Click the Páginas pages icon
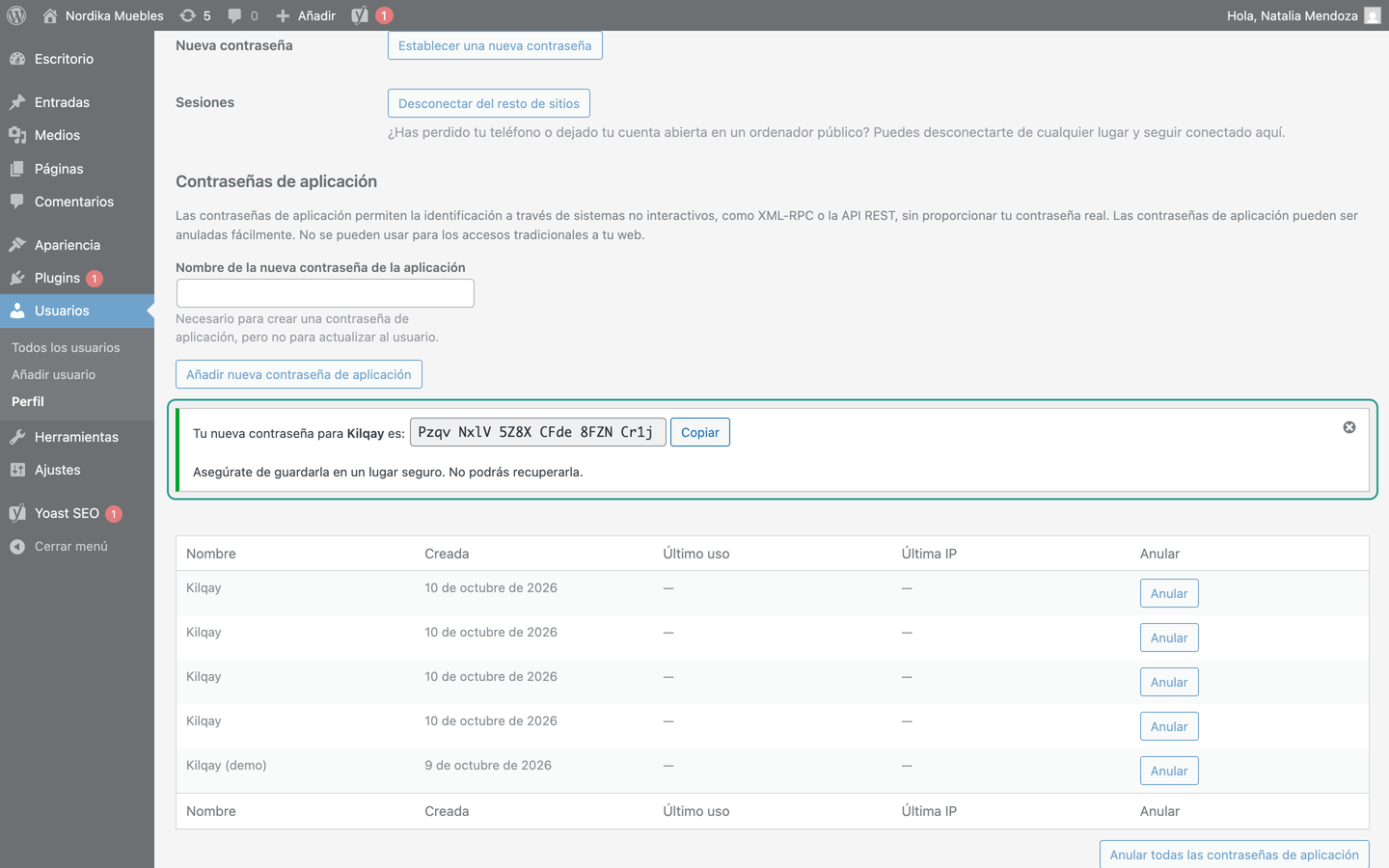 pos(17,169)
